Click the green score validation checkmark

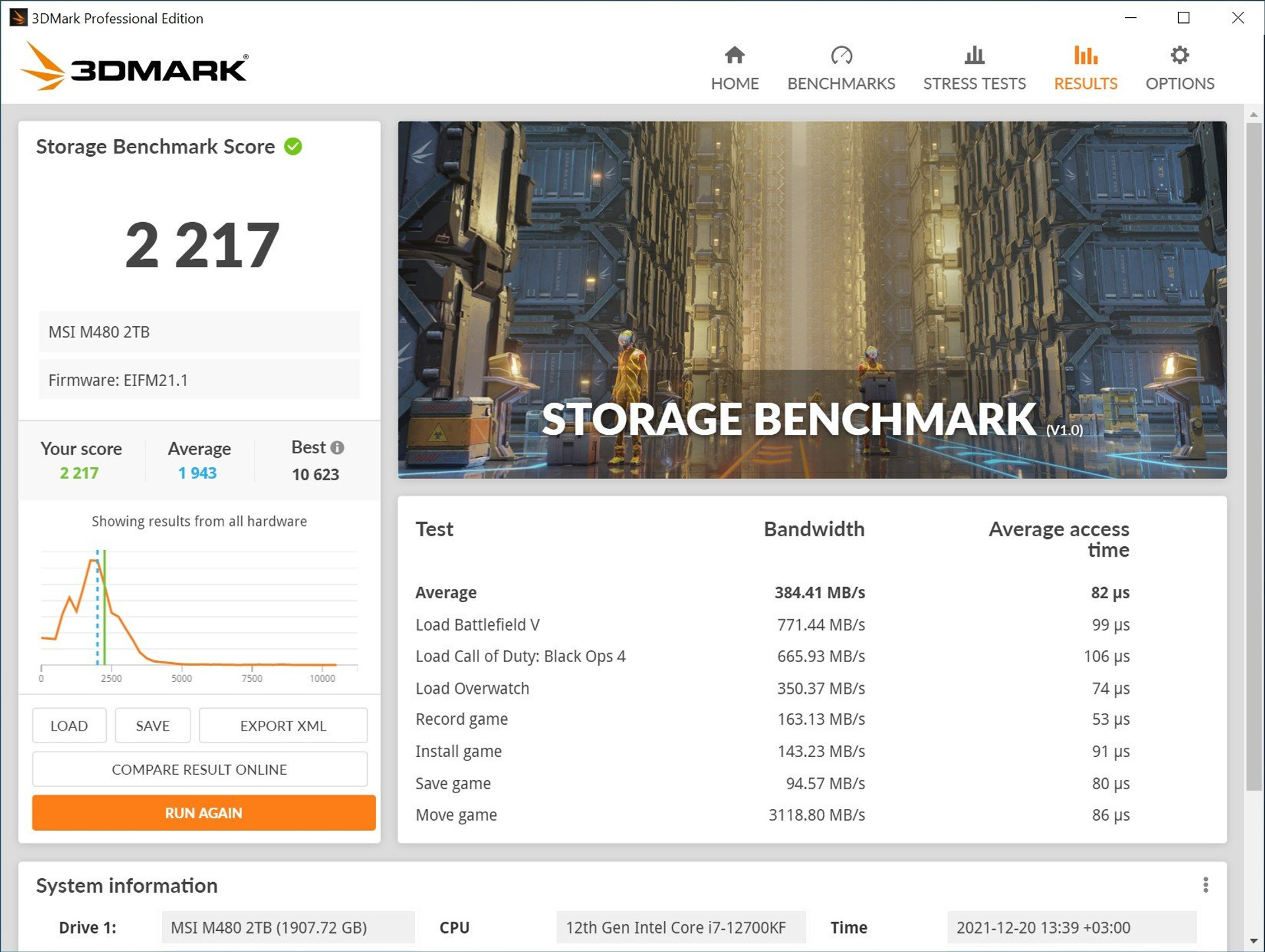tap(293, 146)
